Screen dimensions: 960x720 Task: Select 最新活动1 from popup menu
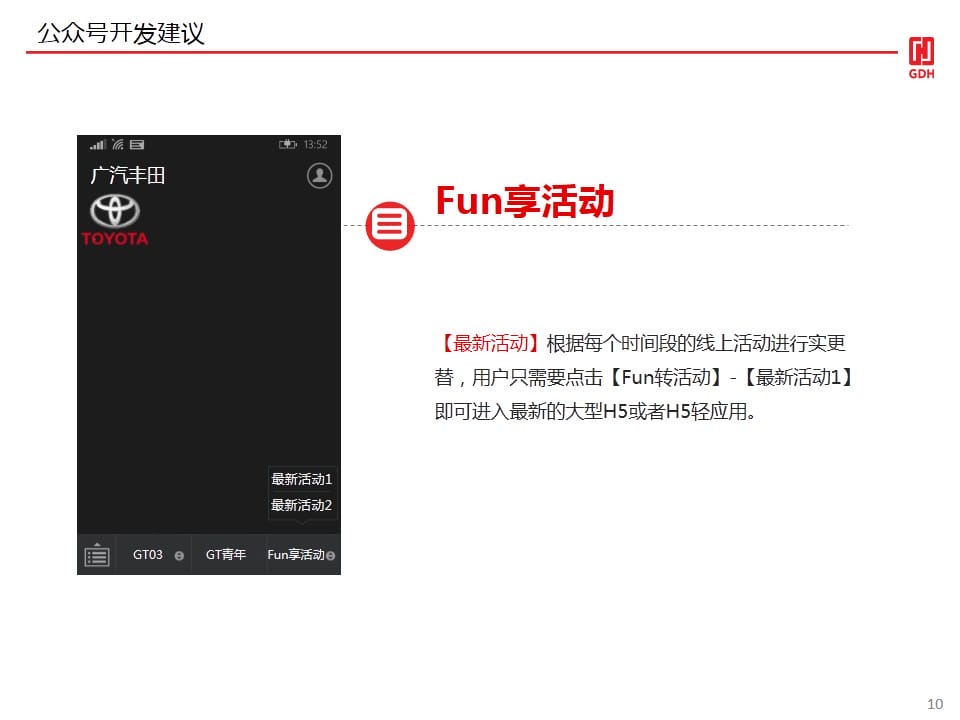(302, 479)
